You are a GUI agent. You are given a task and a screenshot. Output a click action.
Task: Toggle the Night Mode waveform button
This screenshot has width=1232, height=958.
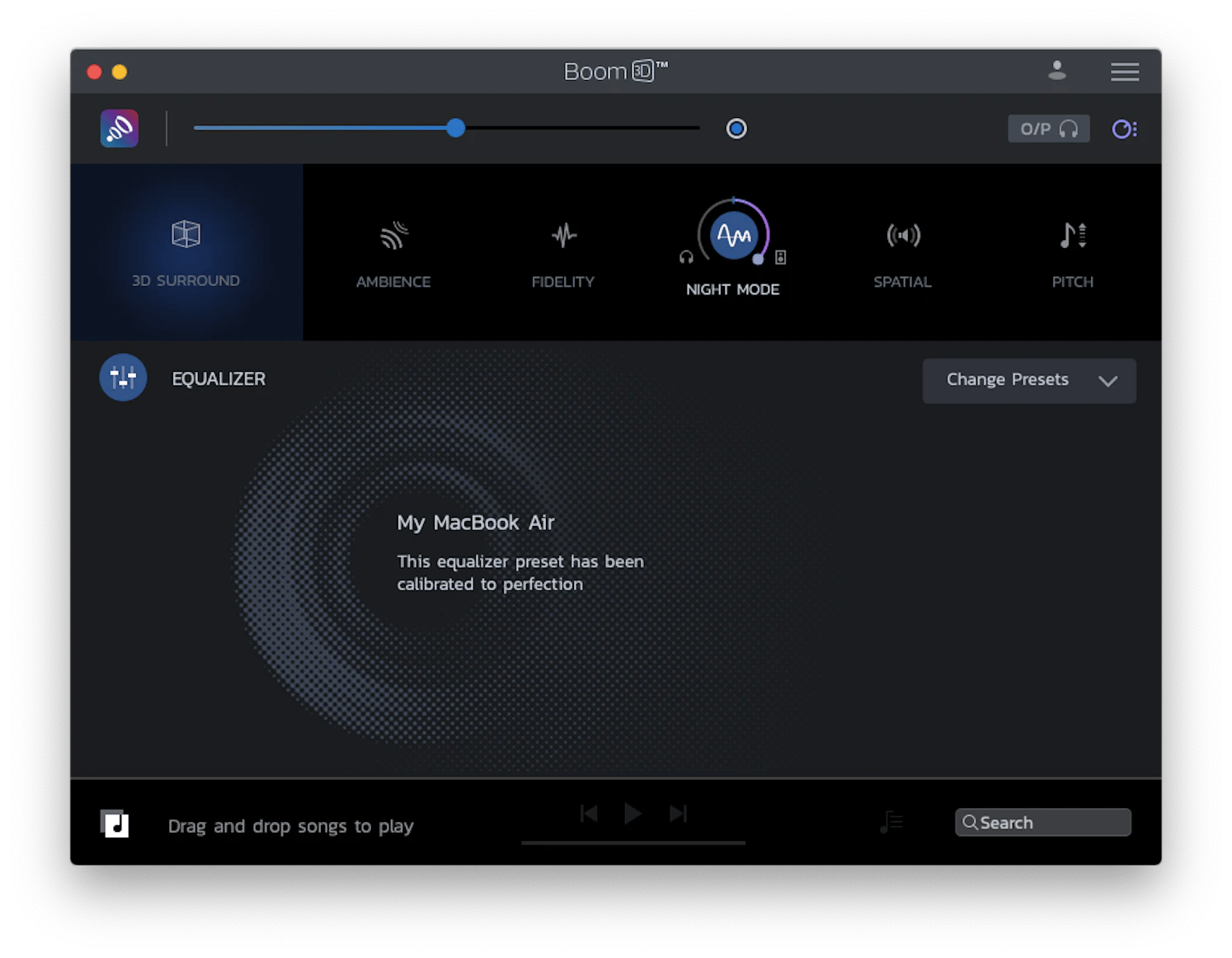pos(733,236)
